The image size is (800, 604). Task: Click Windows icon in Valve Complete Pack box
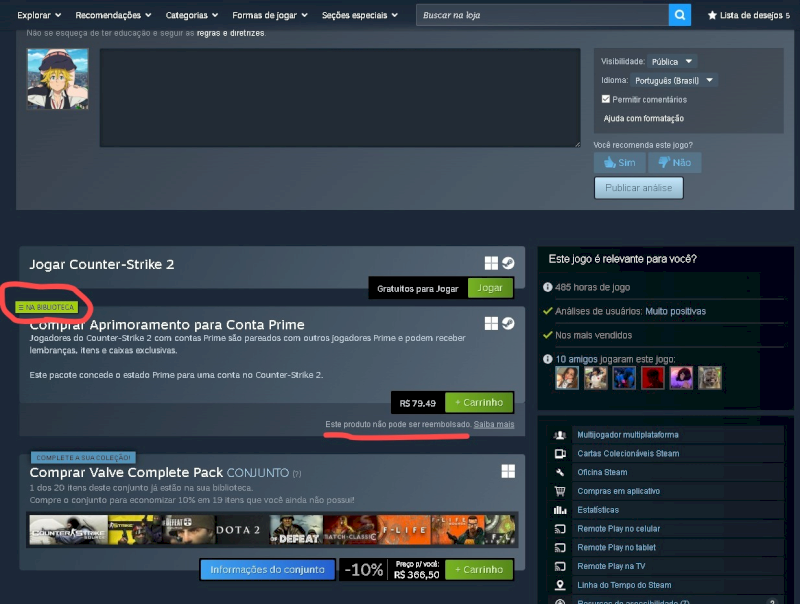508,471
